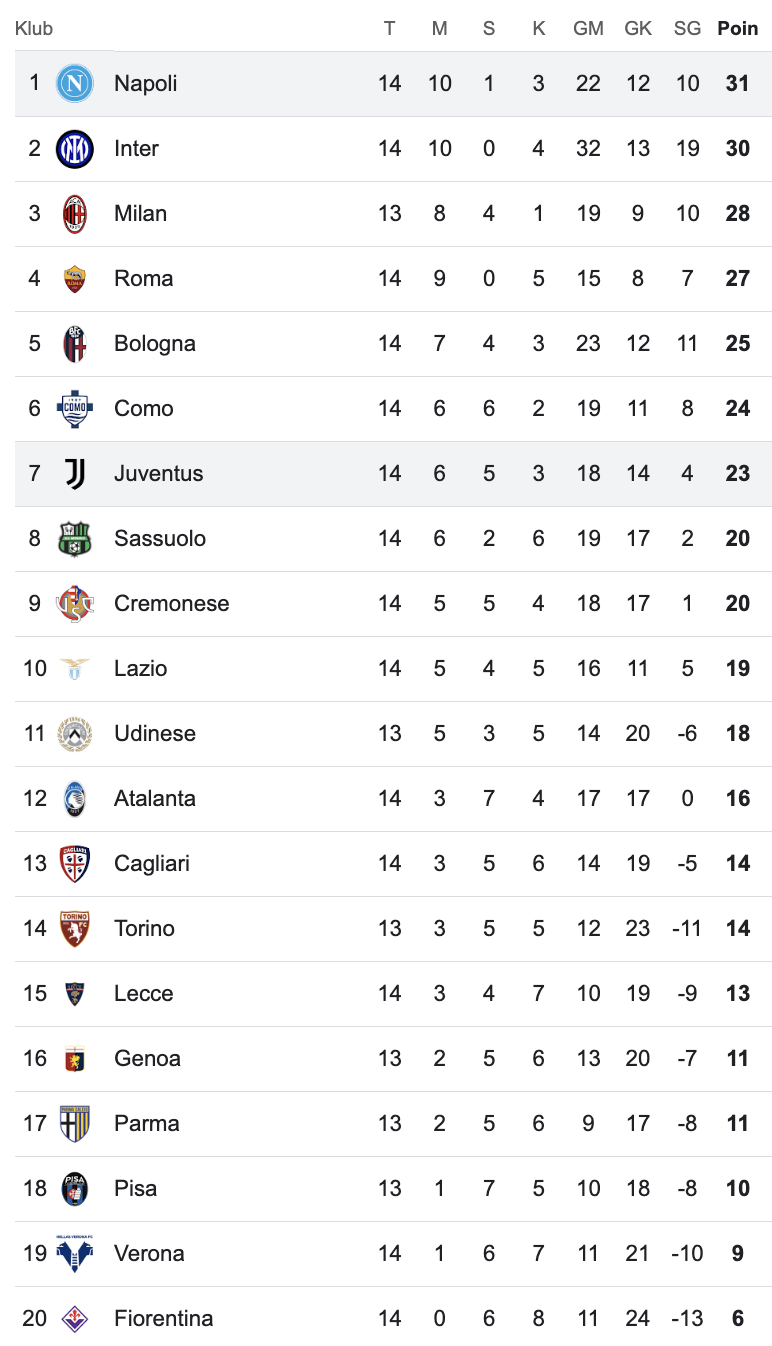The width and height of the screenshot is (772, 1346).
Task: Click the Fiorentina club logo
Action: coord(75,1318)
